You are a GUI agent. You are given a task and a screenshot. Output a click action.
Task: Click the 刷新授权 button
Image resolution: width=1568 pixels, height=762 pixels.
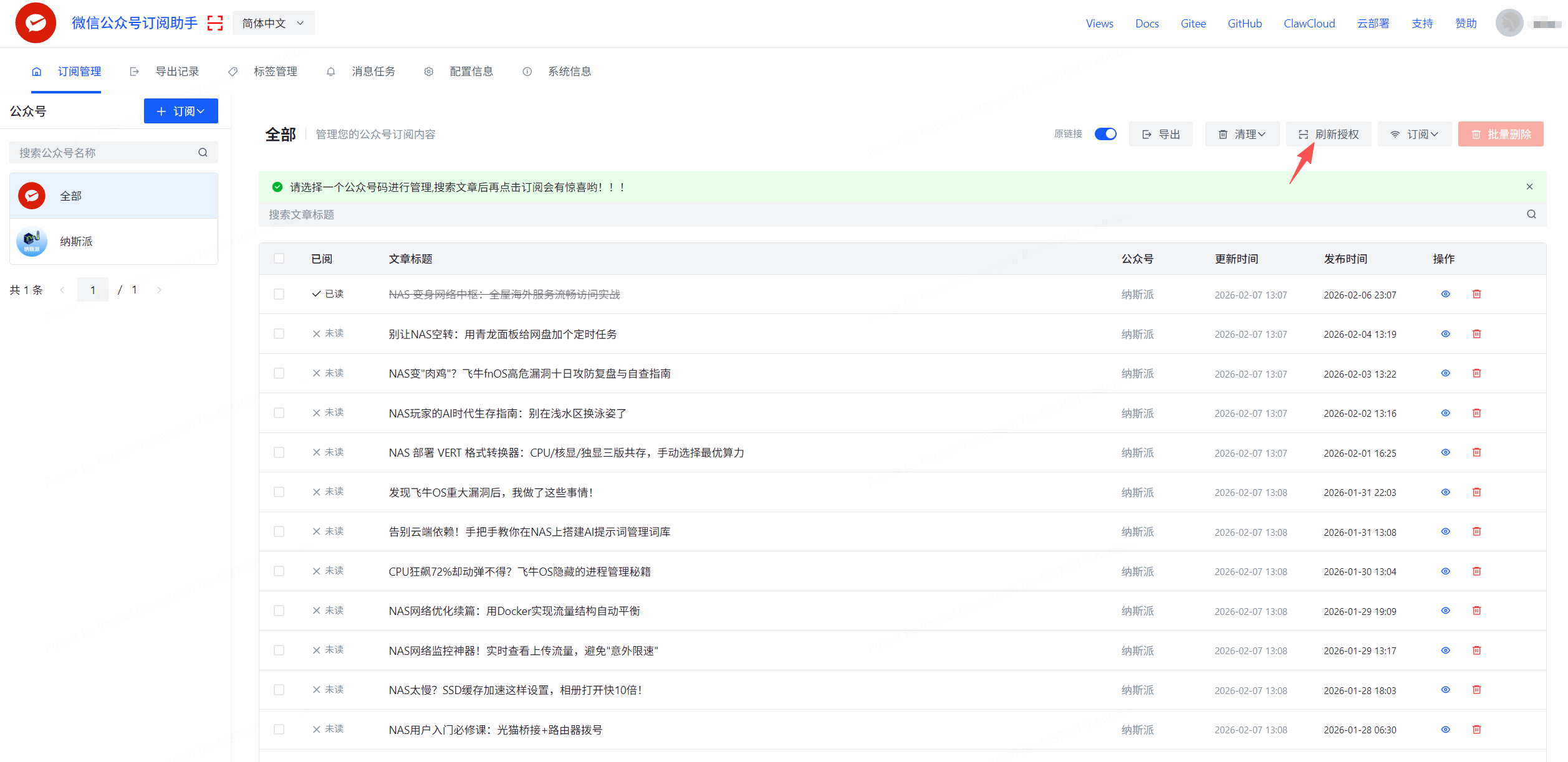point(1329,134)
